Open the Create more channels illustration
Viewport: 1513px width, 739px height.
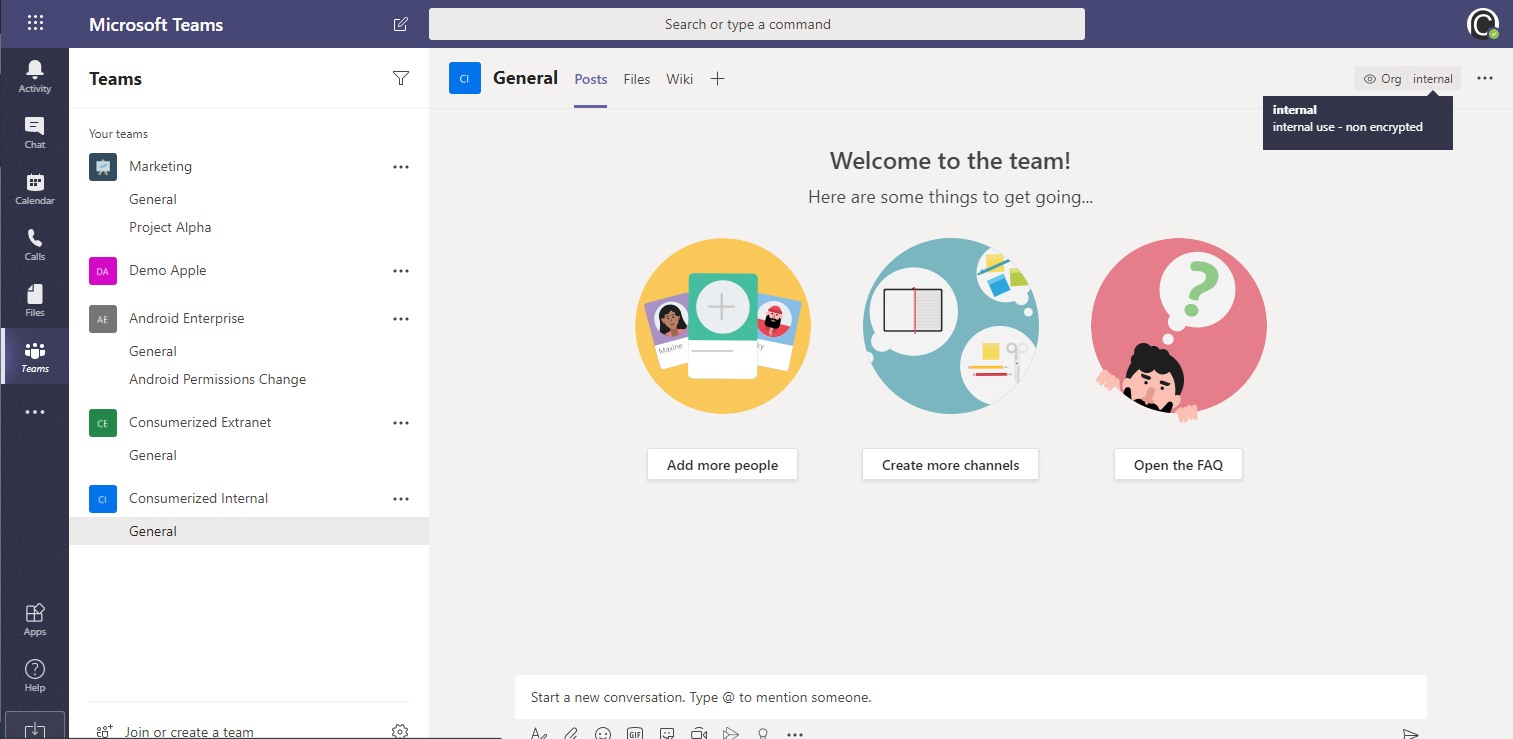coord(951,326)
